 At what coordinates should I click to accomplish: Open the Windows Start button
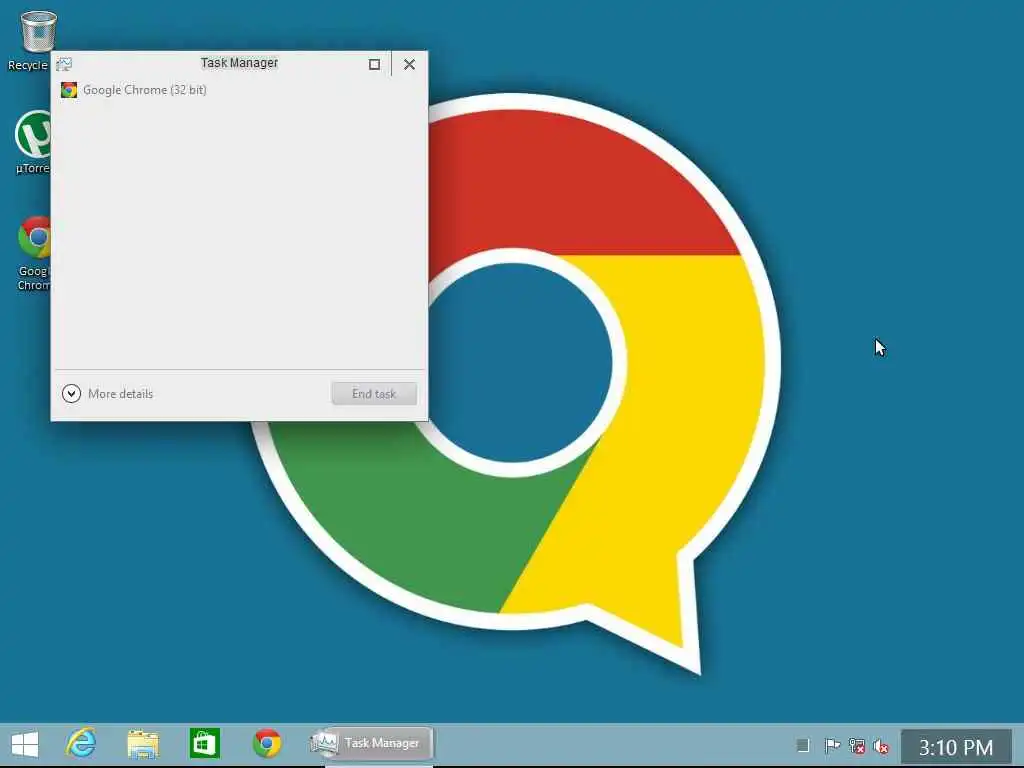pos(25,744)
